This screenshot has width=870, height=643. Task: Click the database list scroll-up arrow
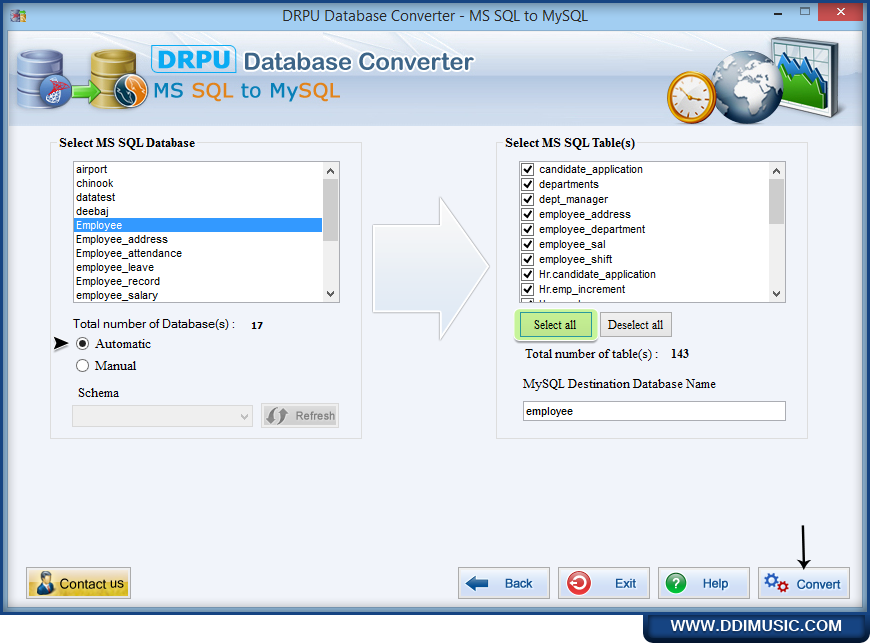(331, 171)
